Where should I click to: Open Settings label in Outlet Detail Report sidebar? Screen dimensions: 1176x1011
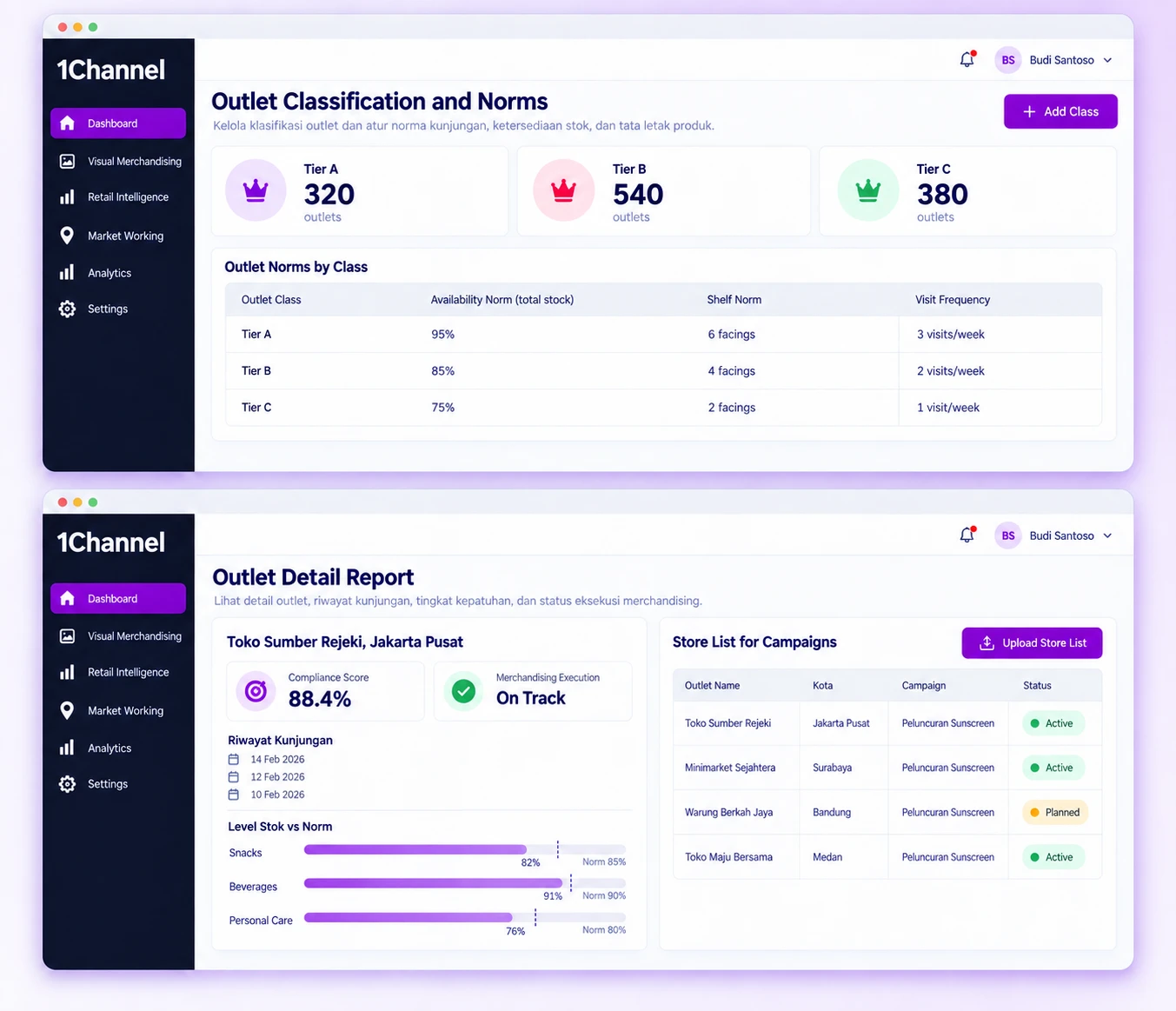point(108,784)
